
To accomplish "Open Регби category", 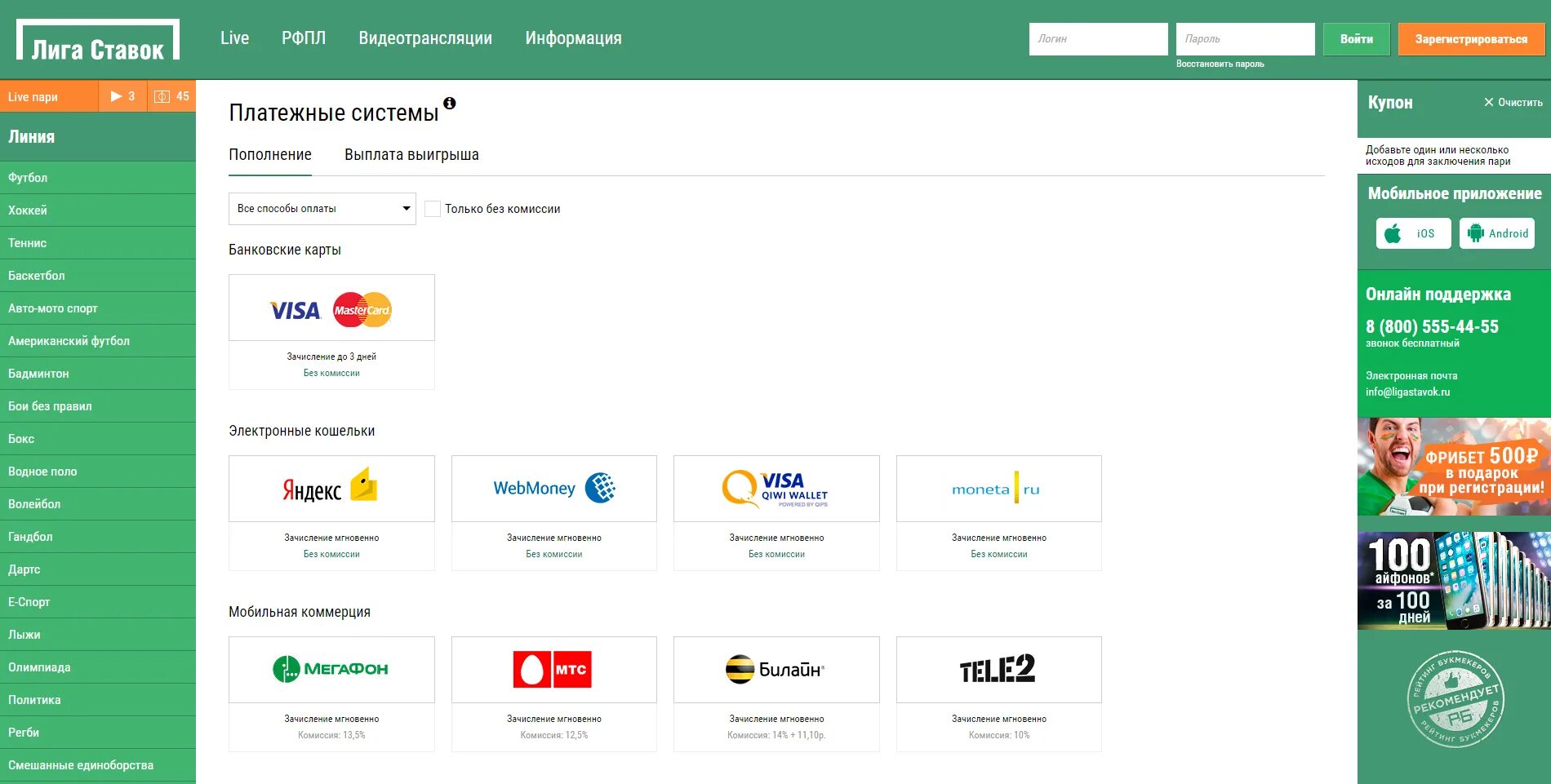I will tap(98, 733).
